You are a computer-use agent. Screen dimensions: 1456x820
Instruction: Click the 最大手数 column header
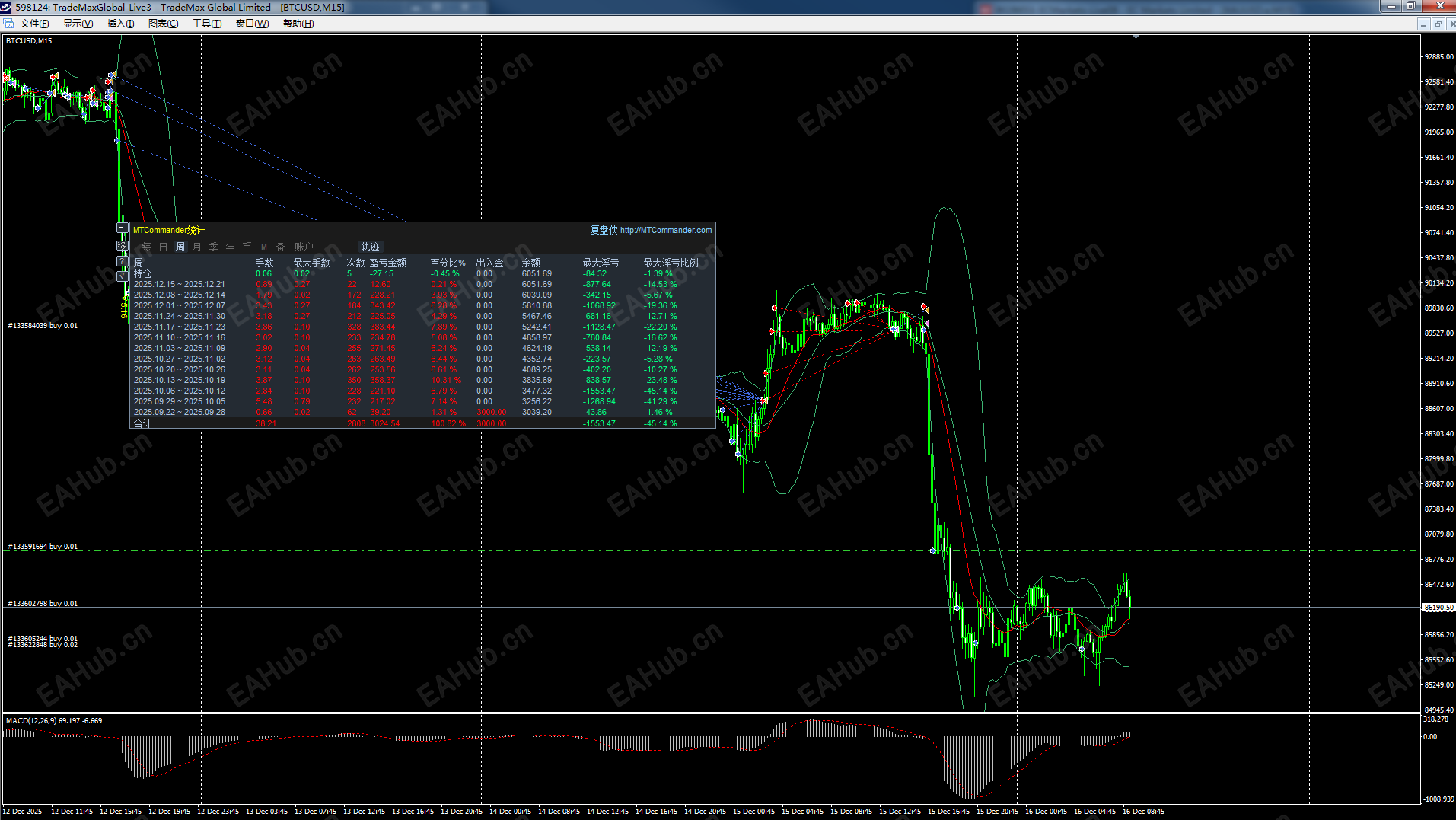point(311,263)
